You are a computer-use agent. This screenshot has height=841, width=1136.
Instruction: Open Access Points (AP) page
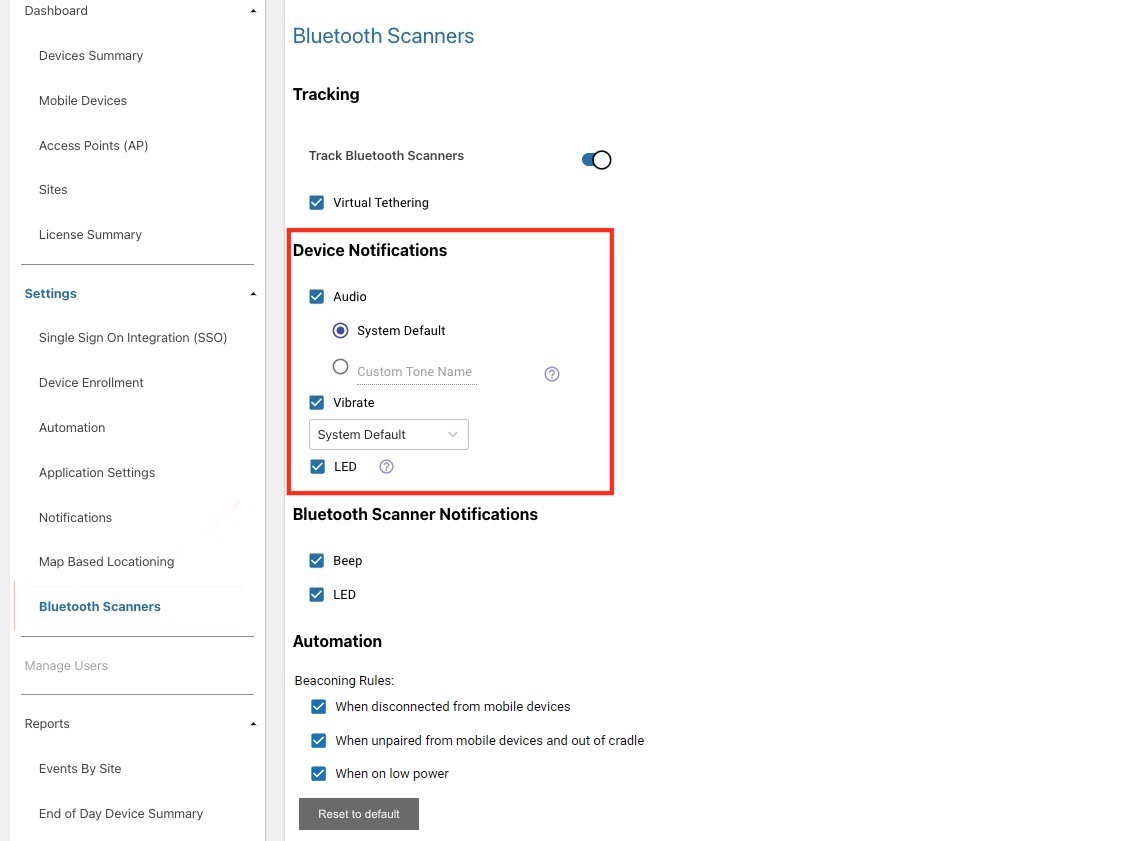93,146
